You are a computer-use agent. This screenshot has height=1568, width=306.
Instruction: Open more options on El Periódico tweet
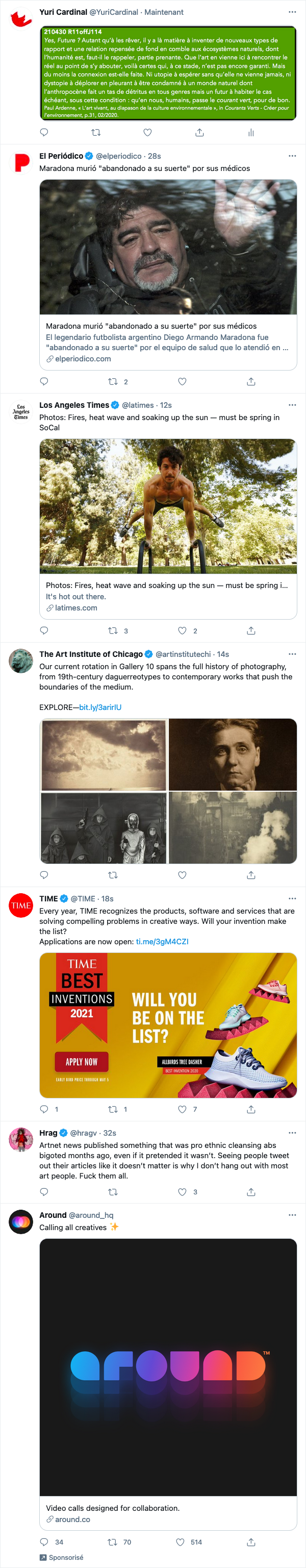tap(292, 156)
